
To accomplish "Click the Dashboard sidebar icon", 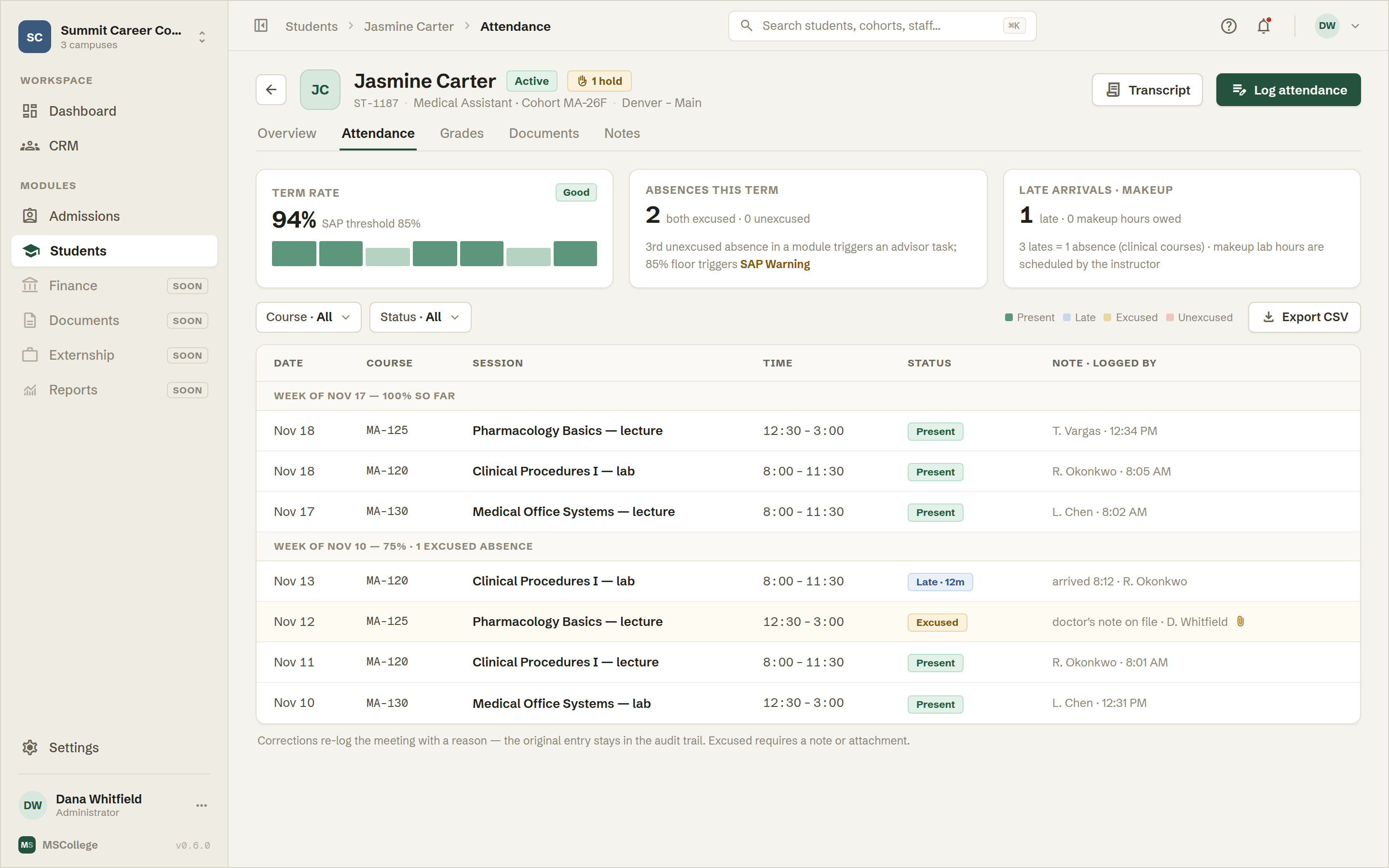I will tap(30, 111).
